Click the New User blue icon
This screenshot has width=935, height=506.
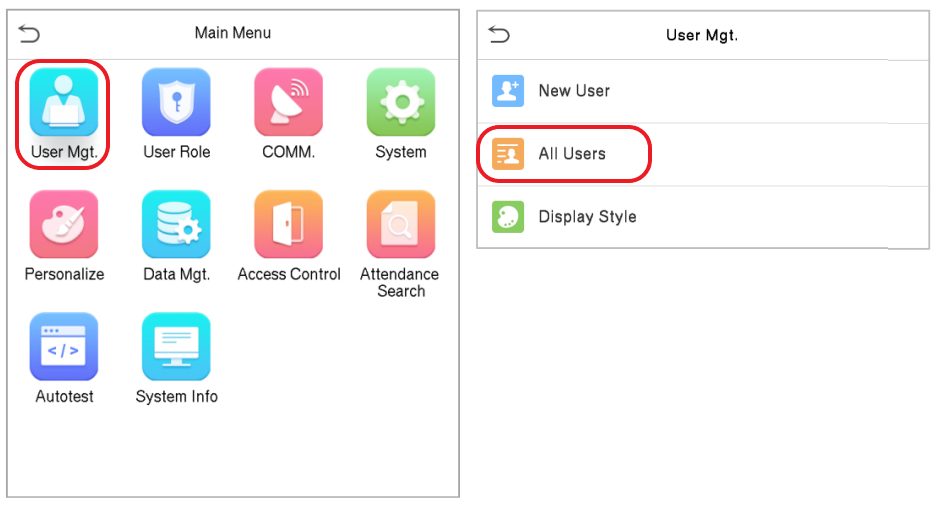(508, 91)
